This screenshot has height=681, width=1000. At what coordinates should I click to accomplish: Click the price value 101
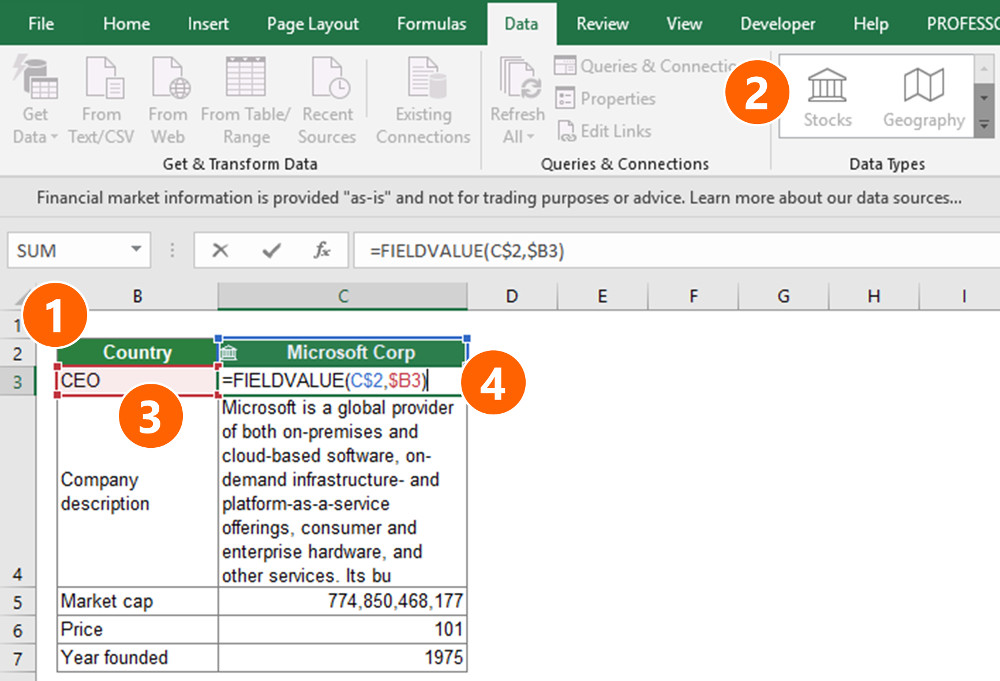pos(342,629)
